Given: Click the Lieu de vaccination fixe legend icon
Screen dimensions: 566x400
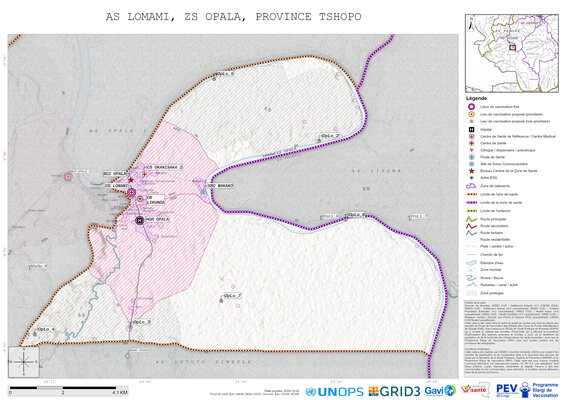Looking at the screenshot, I should [x=471, y=106].
